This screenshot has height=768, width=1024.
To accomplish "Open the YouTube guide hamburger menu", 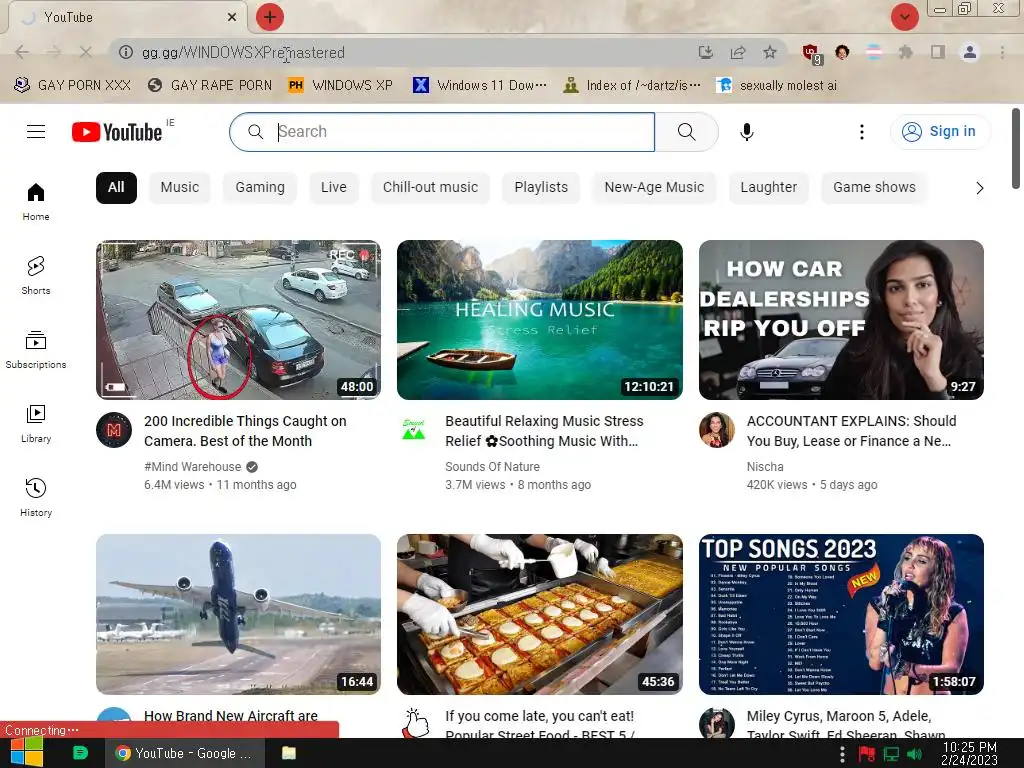I will coord(36,132).
